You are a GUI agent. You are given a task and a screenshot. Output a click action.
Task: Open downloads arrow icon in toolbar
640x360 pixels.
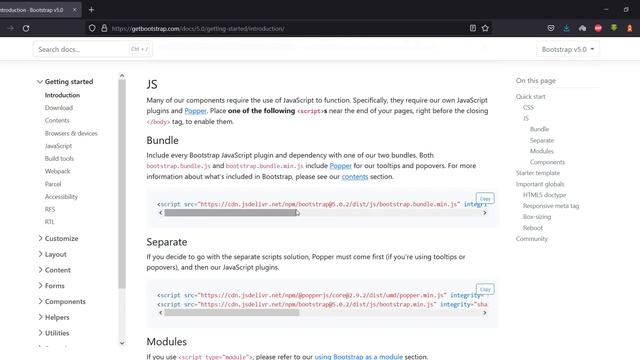pyautogui.click(x=566, y=28)
